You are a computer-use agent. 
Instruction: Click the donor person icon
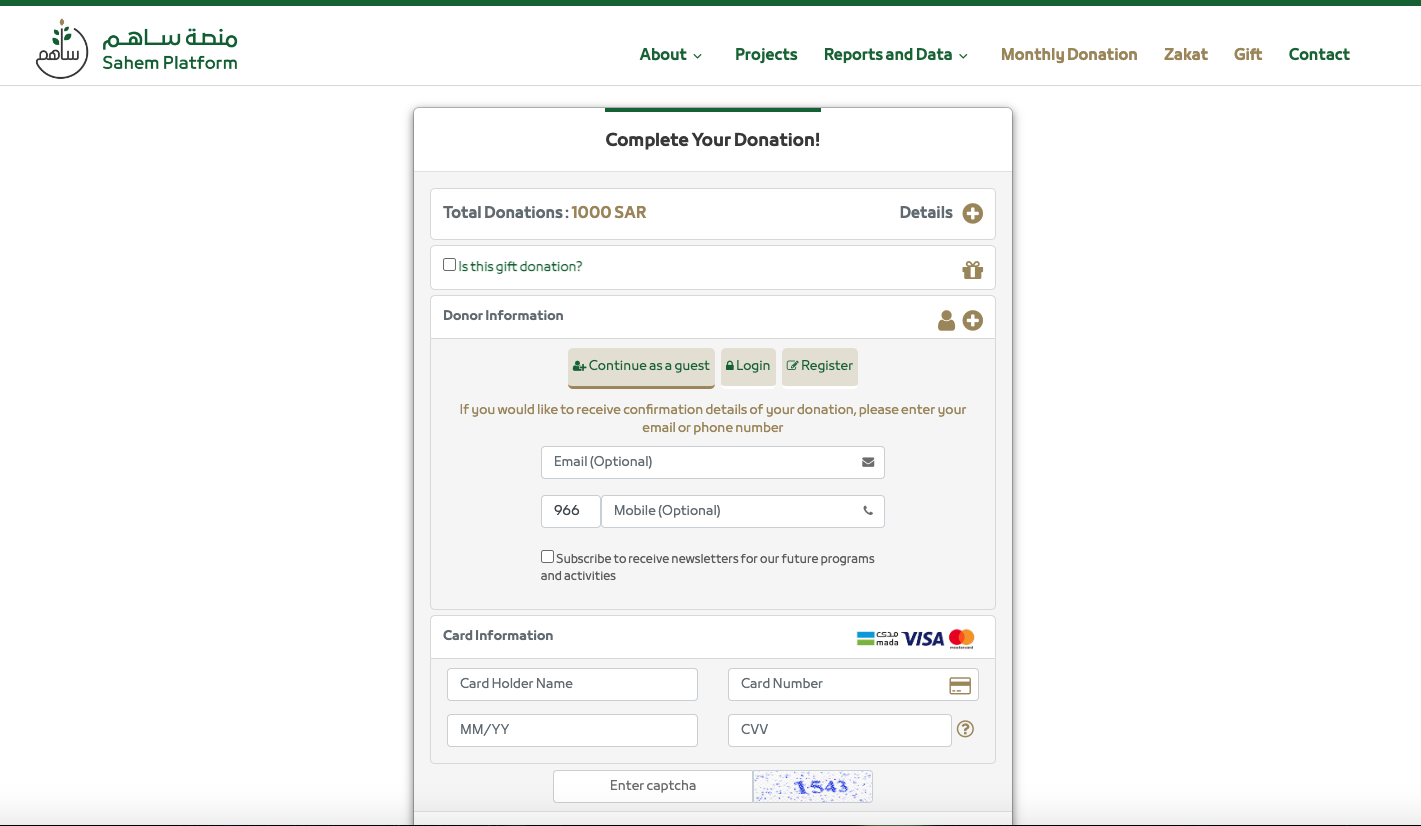click(946, 321)
